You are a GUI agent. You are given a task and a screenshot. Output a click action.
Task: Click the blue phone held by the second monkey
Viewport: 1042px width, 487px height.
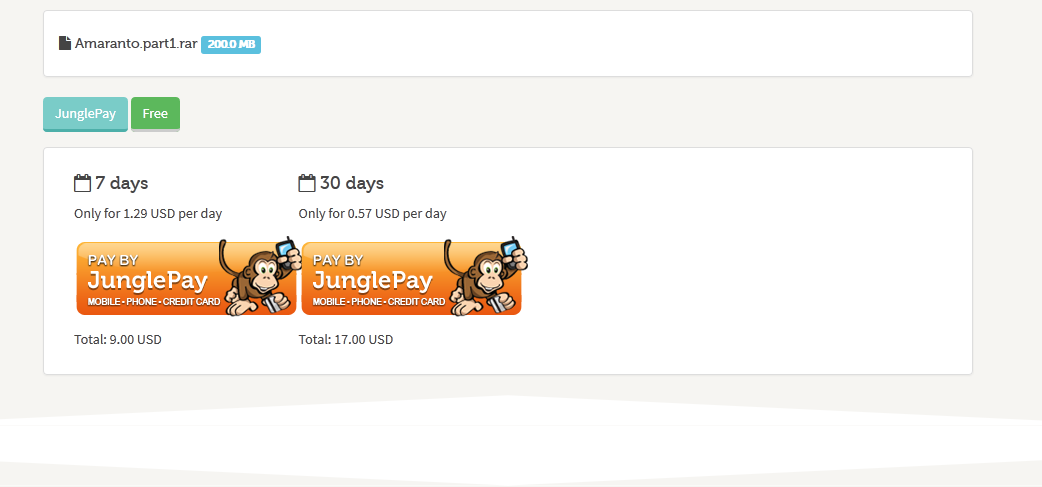coord(510,247)
